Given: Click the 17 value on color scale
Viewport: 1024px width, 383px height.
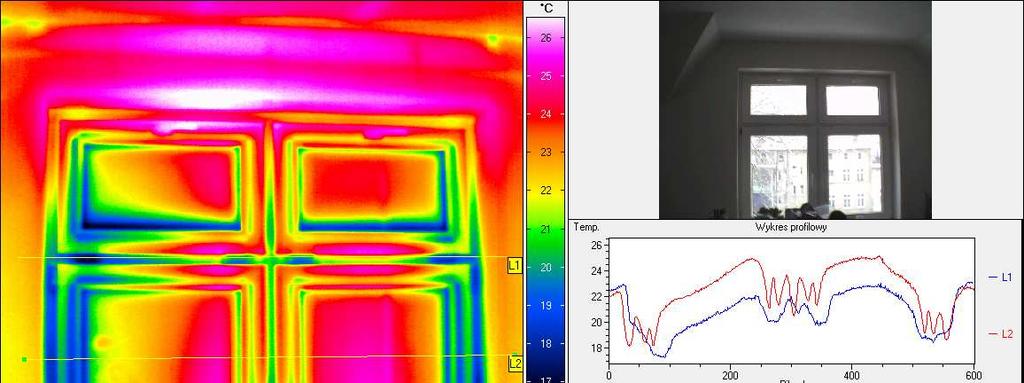Looking at the screenshot, I should tap(547, 379).
